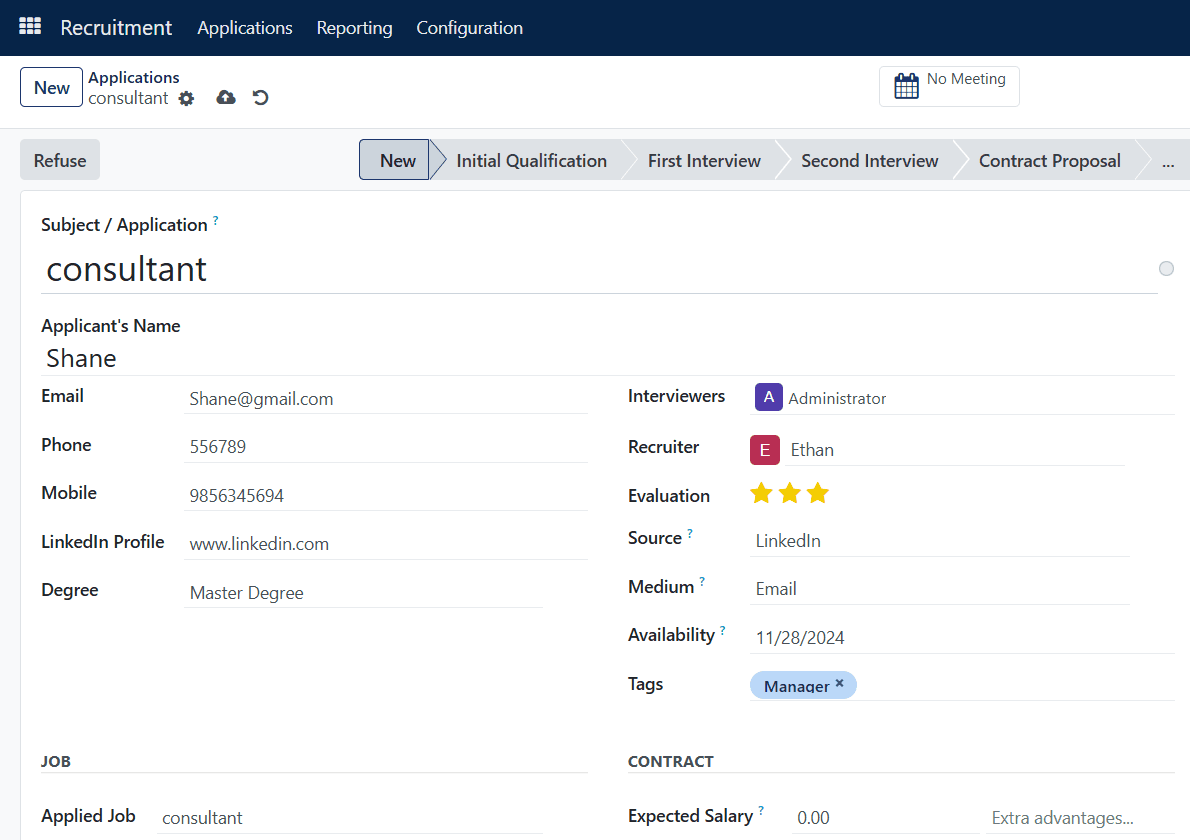The image size is (1190, 840).
Task: Open the Availability date picker
Action: [x=962, y=637]
